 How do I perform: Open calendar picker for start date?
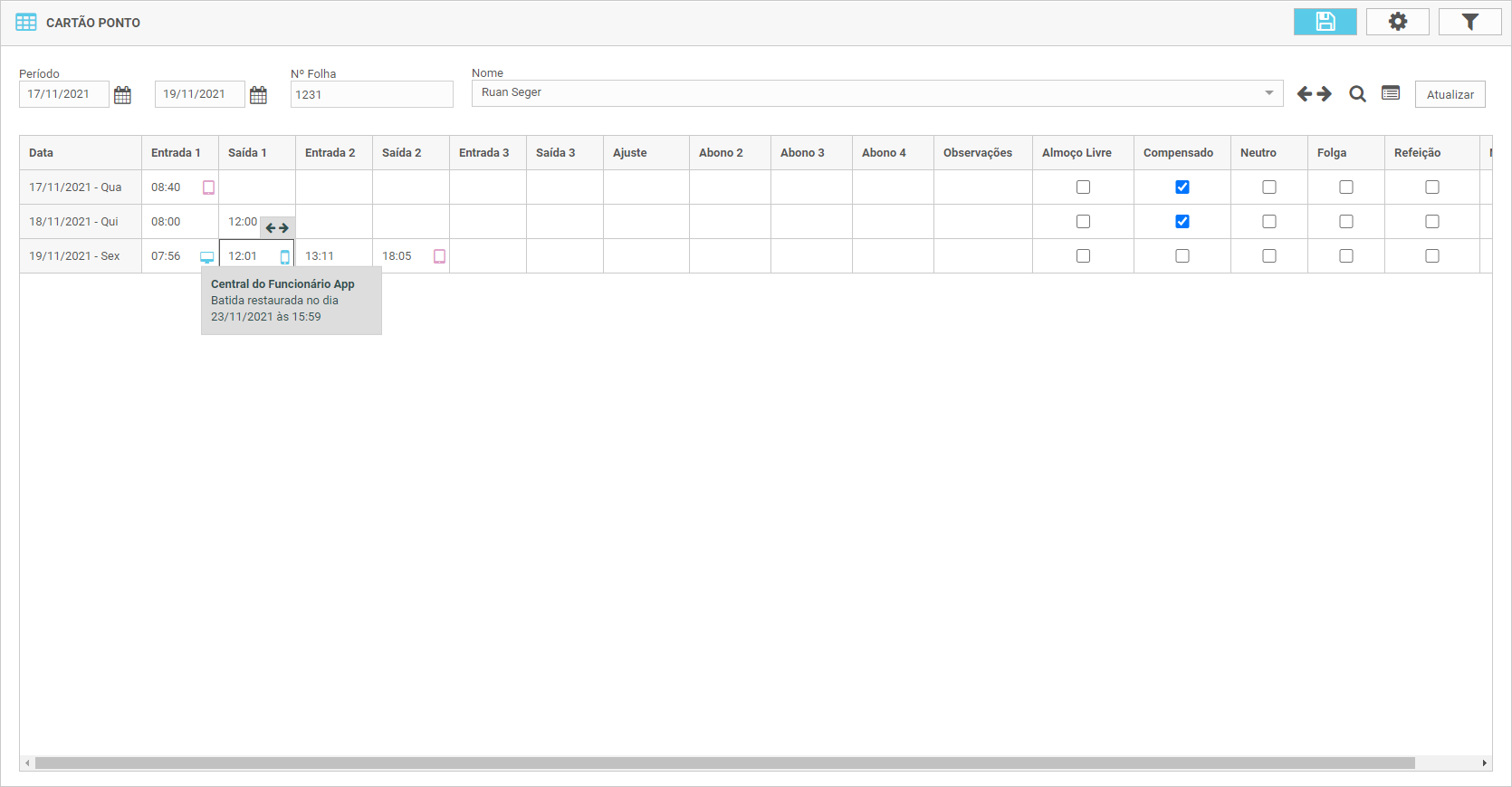(x=123, y=95)
